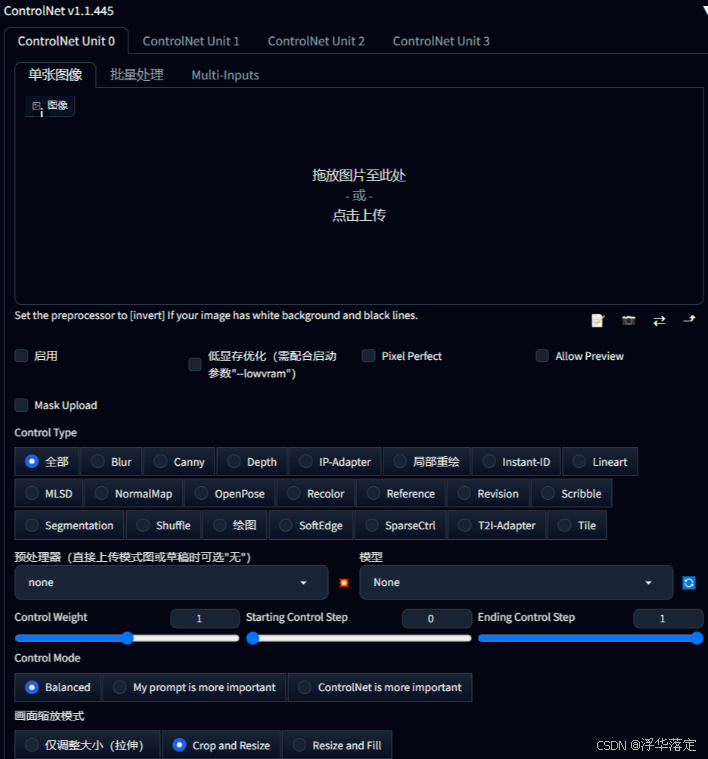Click the Control Weight slider track
The height and width of the screenshot is (759, 708).
tap(127, 638)
